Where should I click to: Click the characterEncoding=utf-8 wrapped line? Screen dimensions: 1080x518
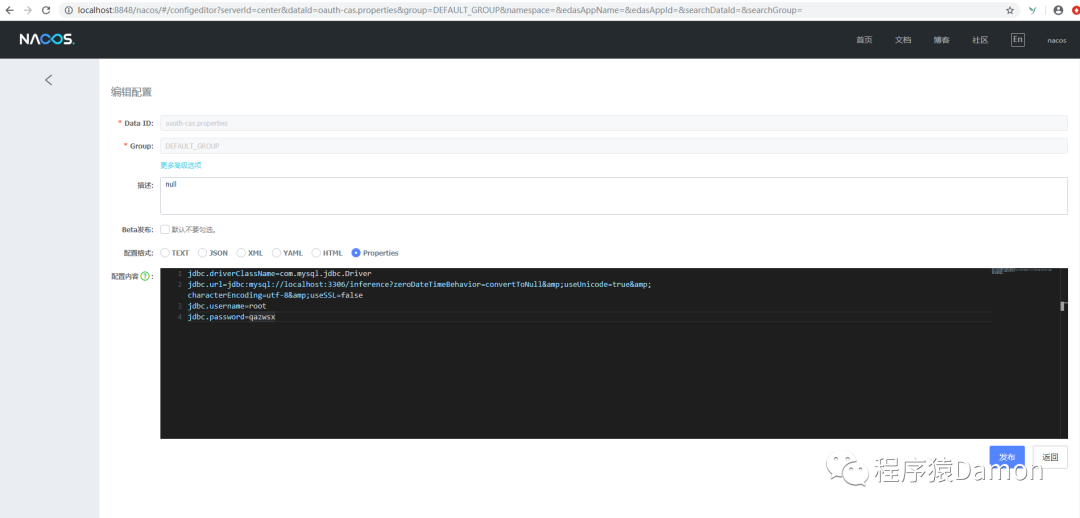pyautogui.click(x=275, y=295)
